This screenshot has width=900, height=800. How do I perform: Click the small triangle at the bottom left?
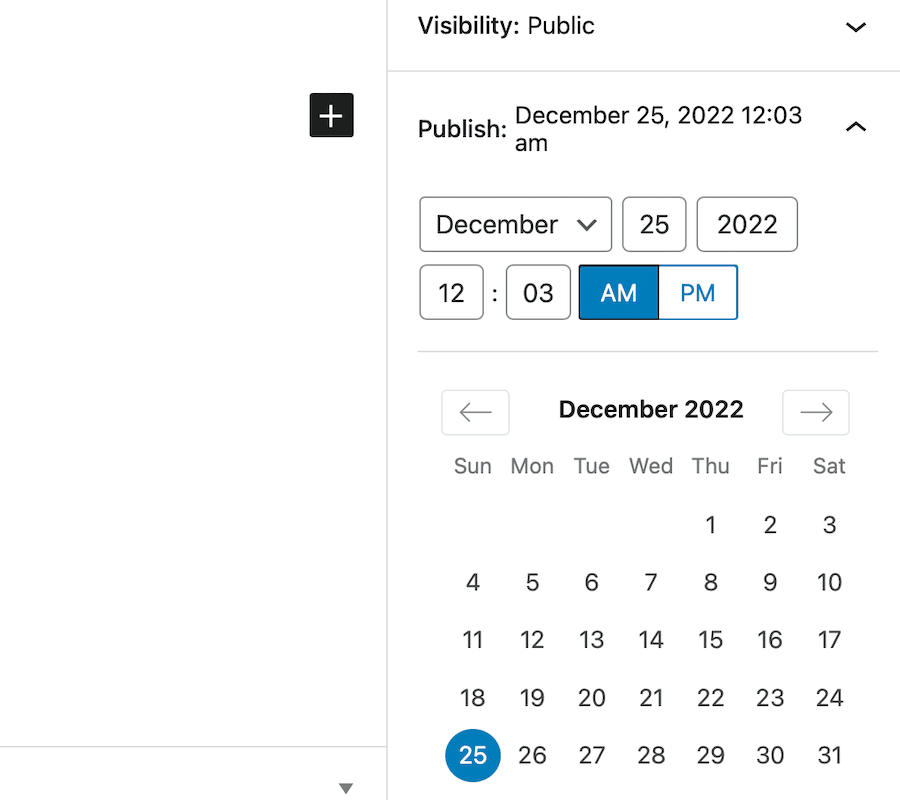click(346, 788)
